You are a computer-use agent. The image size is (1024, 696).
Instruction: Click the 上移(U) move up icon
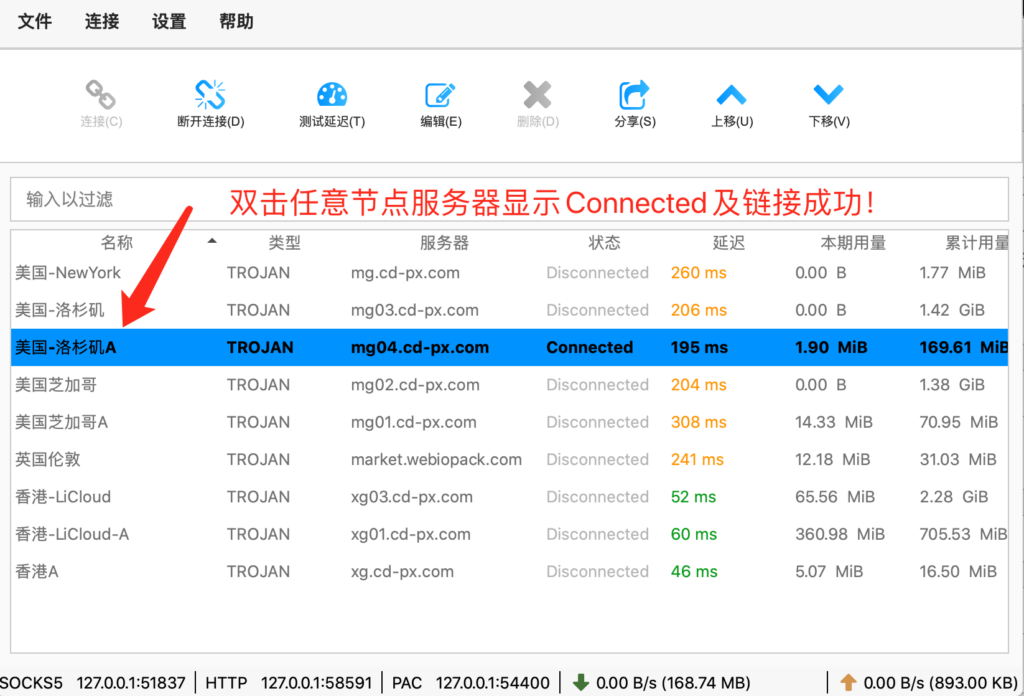pos(731,100)
